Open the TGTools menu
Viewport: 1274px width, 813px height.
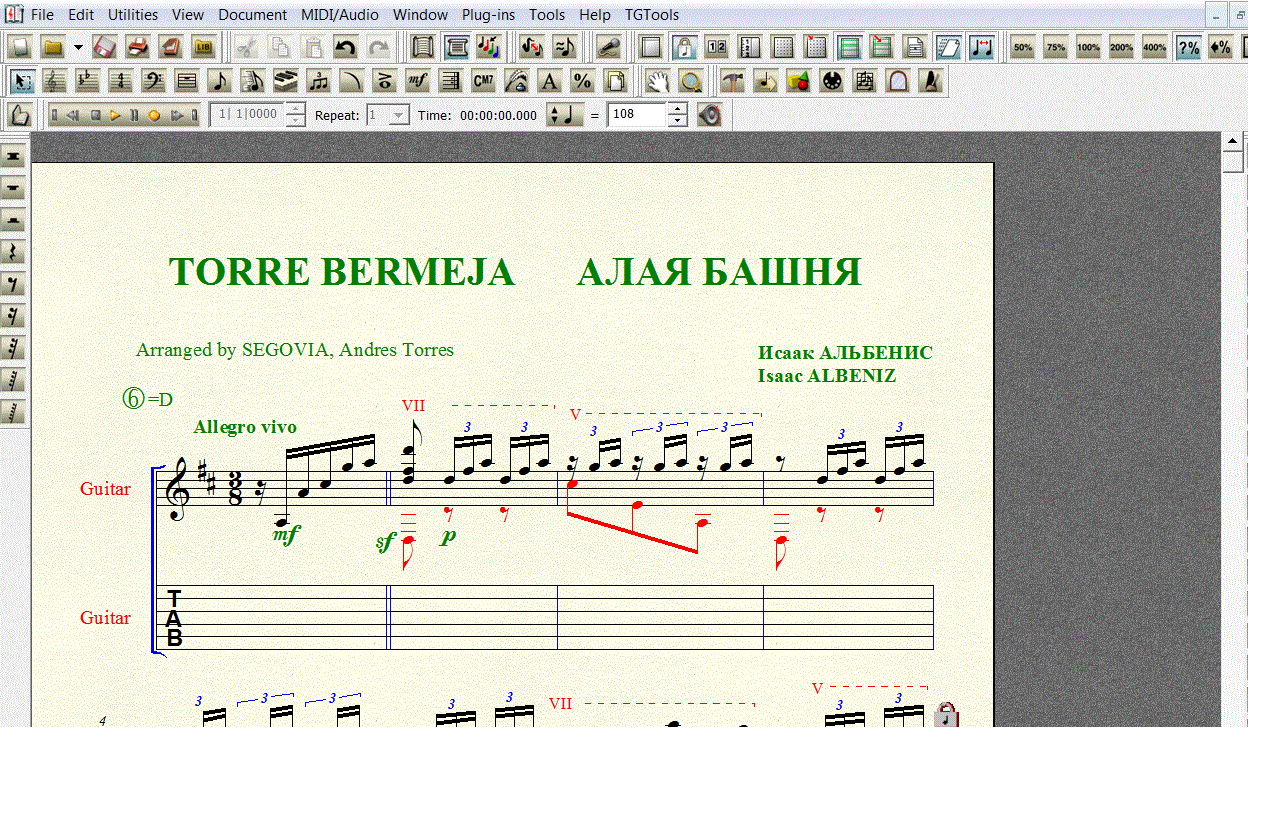point(652,15)
